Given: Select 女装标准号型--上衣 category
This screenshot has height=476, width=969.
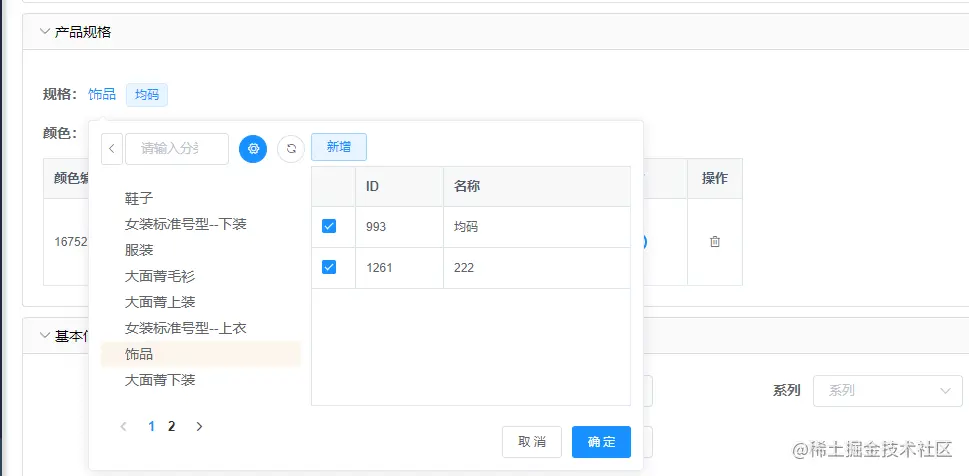Looking at the screenshot, I should (200, 328).
